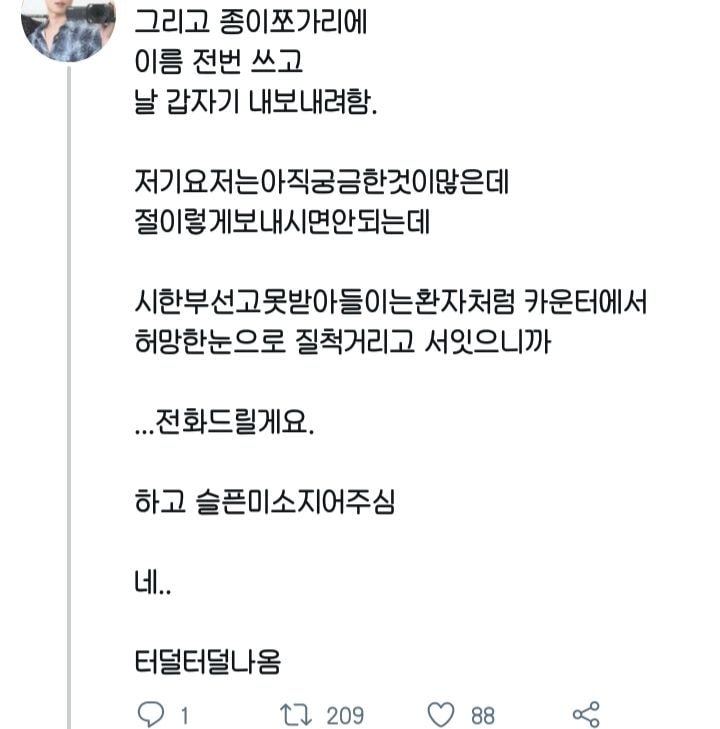The width and height of the screenshot is (720, 729).
Task: Retweet this tweet using the arrows icon
Action: (296, 714)
